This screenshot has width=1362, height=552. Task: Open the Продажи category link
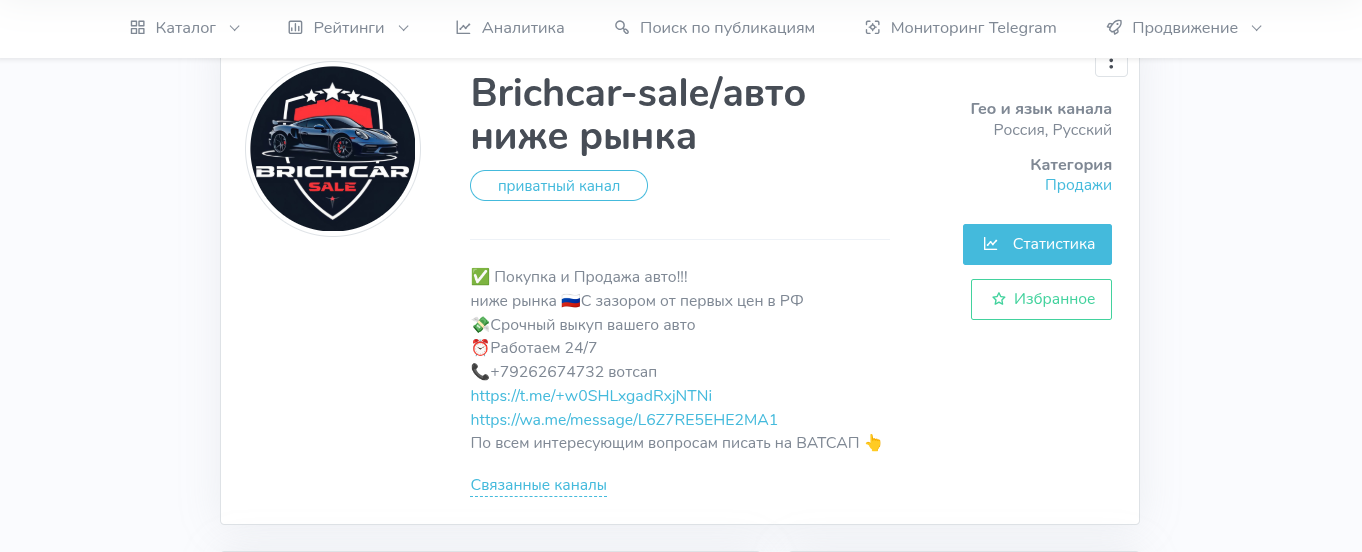click(1078, 185)
